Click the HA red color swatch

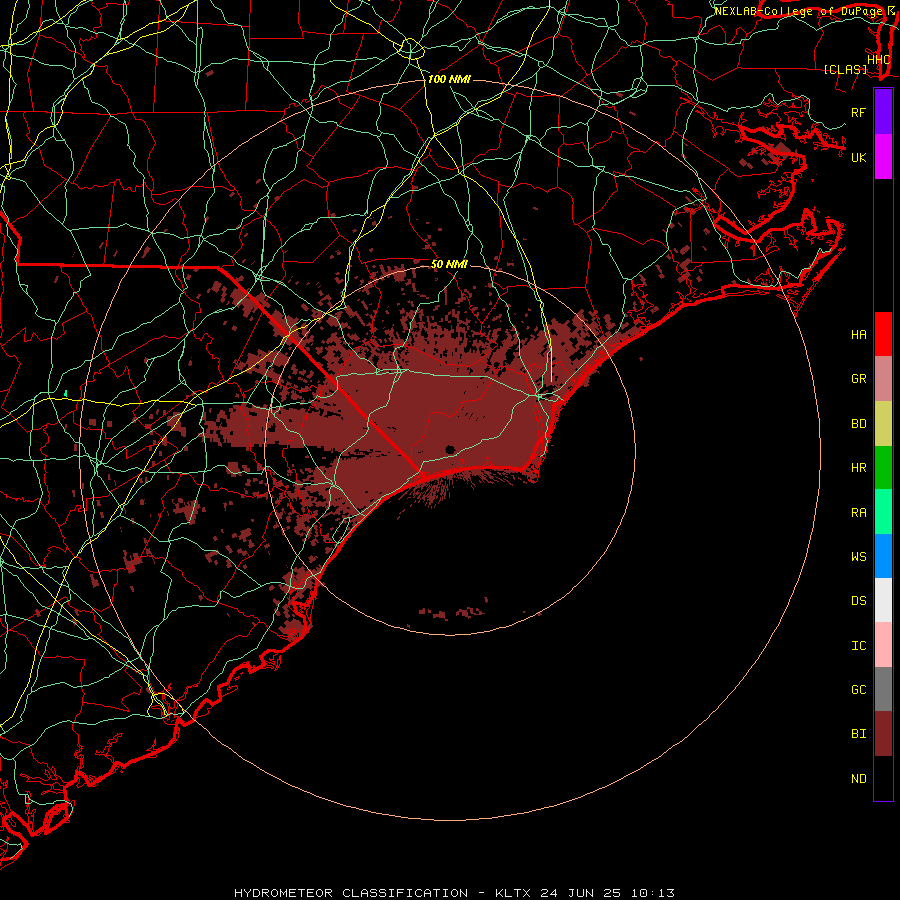(x=883, y=334)
